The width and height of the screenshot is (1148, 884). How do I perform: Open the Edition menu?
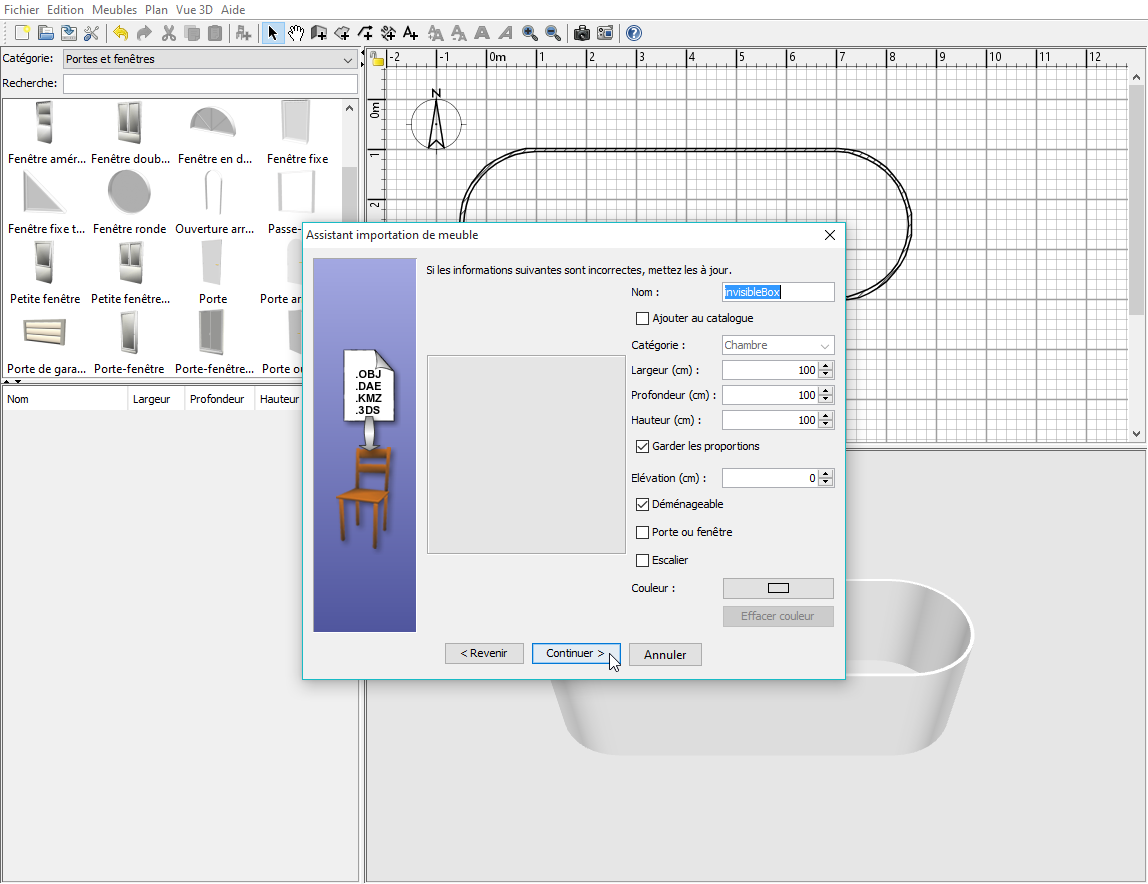click(65, 10)
